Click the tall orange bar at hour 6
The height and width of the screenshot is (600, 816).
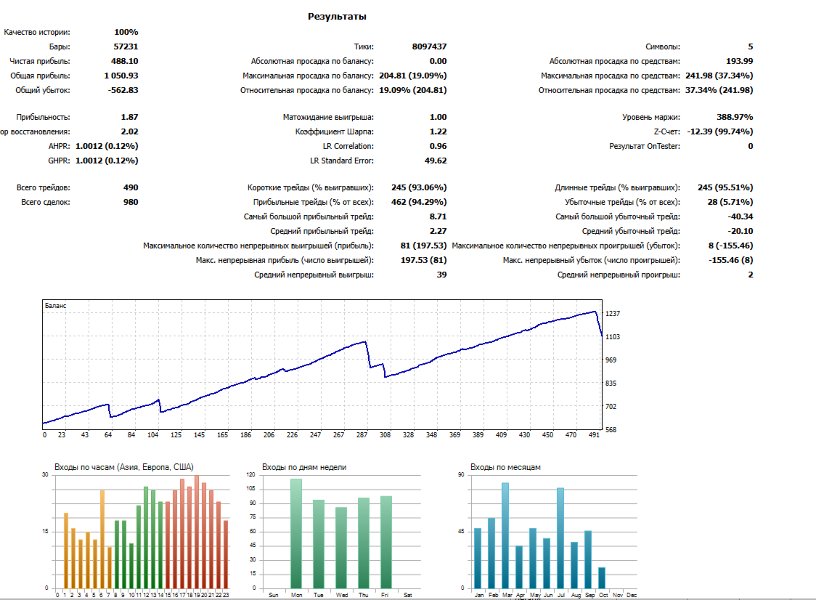point(103,539)
